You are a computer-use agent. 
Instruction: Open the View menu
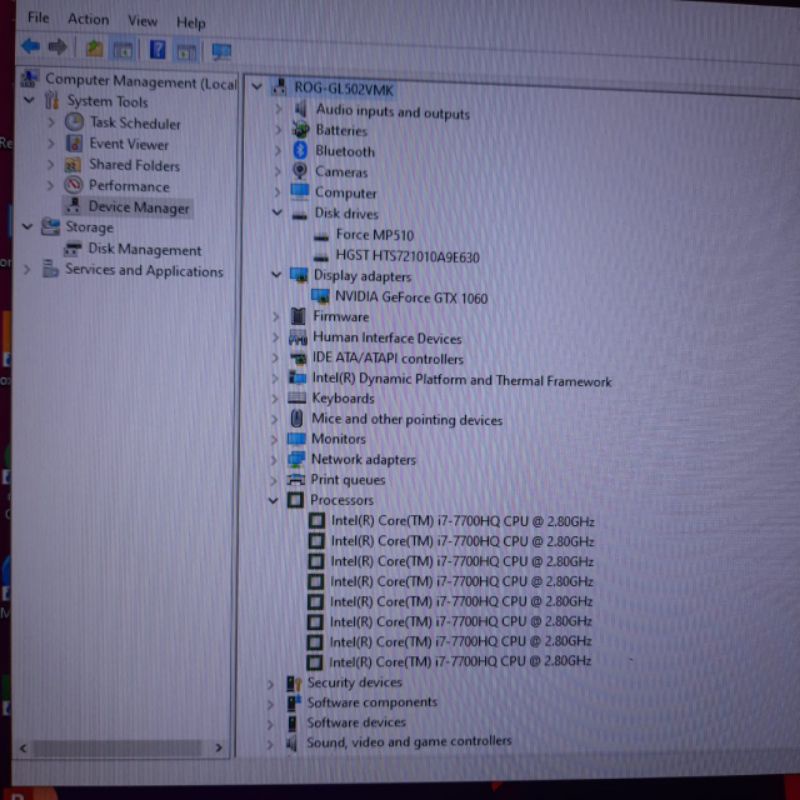click(142, 20)
